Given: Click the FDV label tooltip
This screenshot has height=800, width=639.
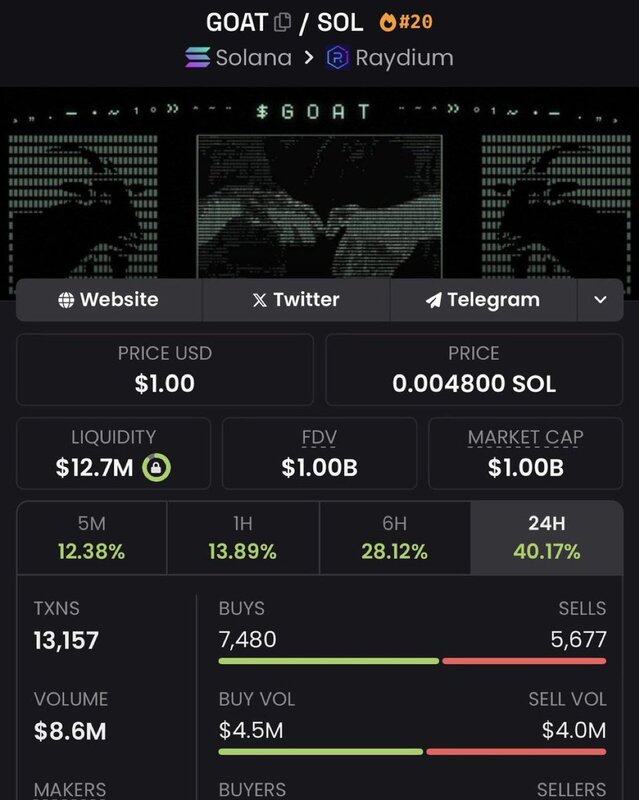Looking at the screenshot, I should 319,437.
